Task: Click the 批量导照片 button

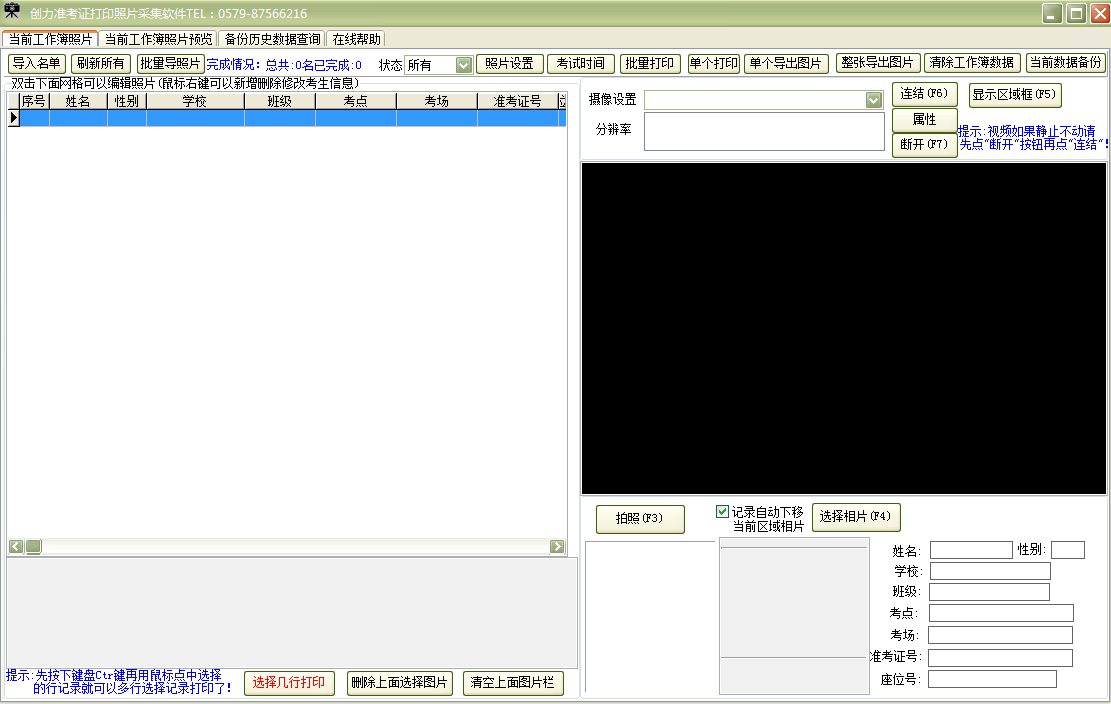Action: pyautogui.click(x=170, y=64)
